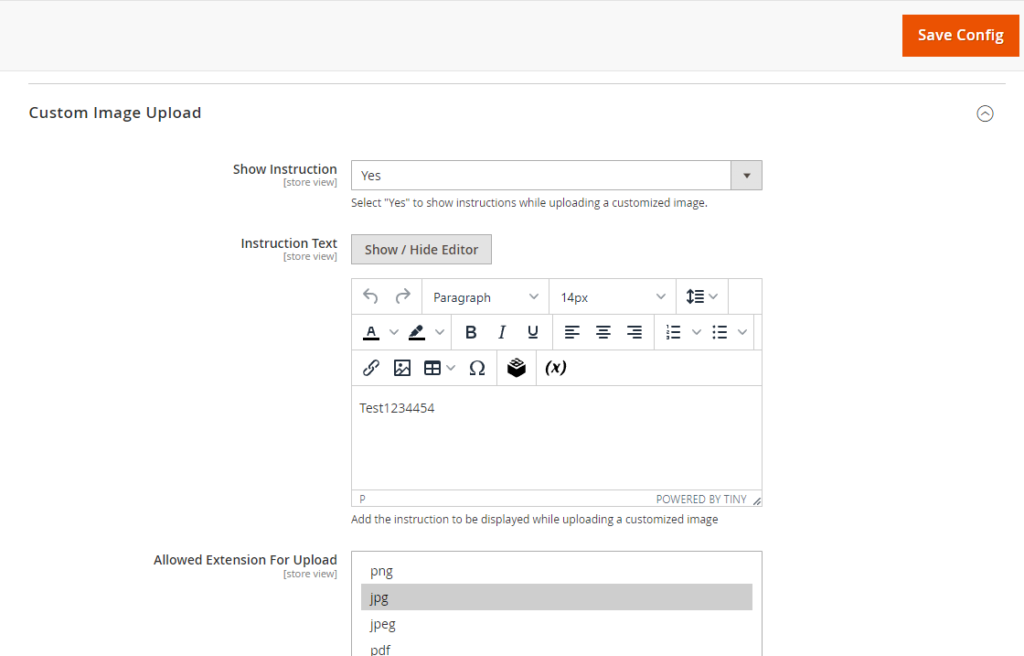Align text center using the center align icon
Image resolution: width=1024 pixels, height=656 pixels.
pos(603,331)
